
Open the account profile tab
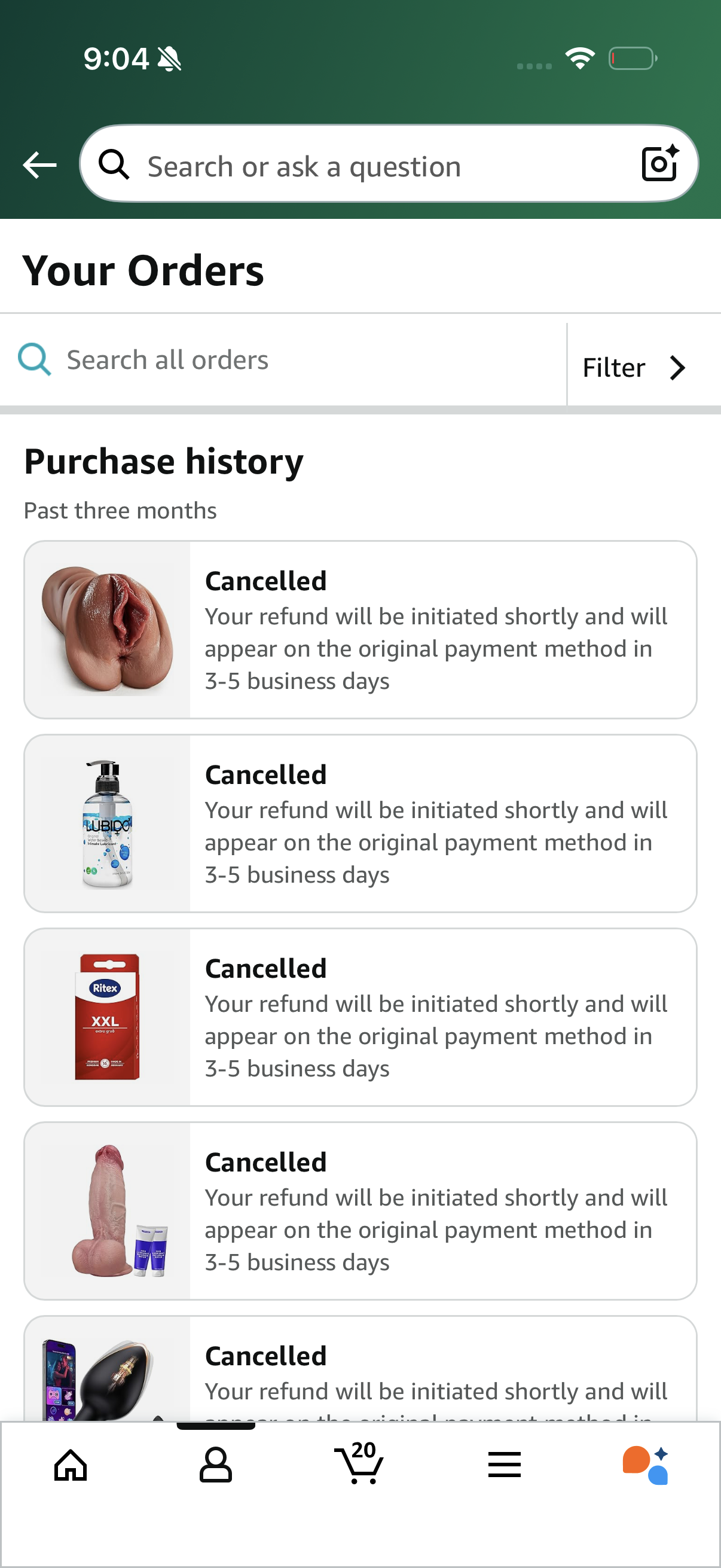tap(215, 1465)
